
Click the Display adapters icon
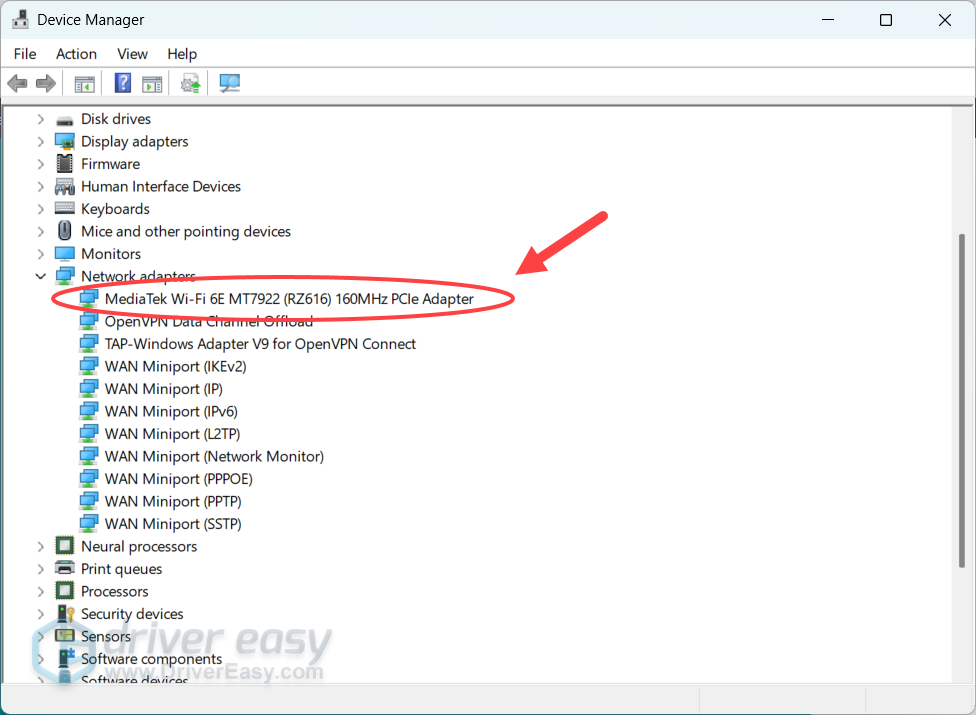tap(65, 142)
